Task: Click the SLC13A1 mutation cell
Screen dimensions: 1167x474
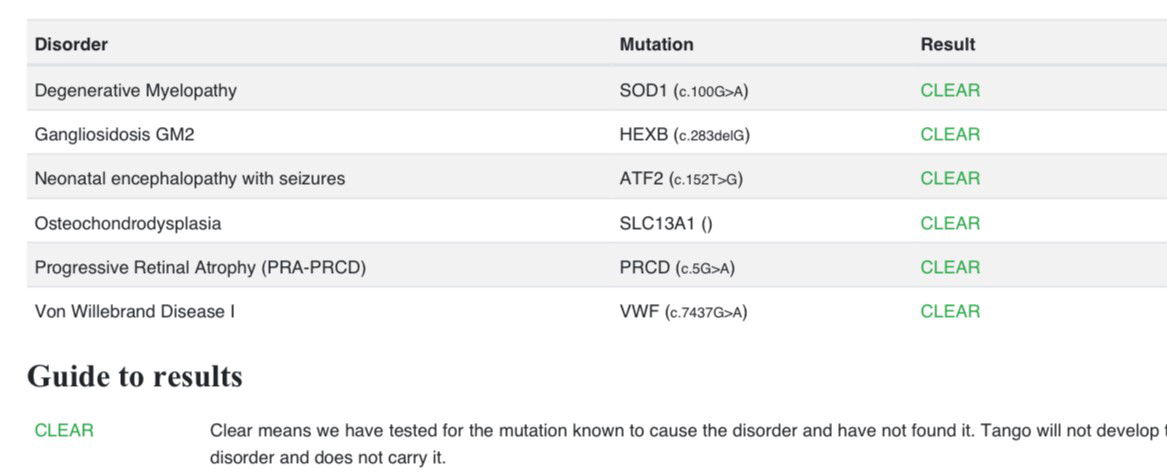Action: [x=665, y=223]
